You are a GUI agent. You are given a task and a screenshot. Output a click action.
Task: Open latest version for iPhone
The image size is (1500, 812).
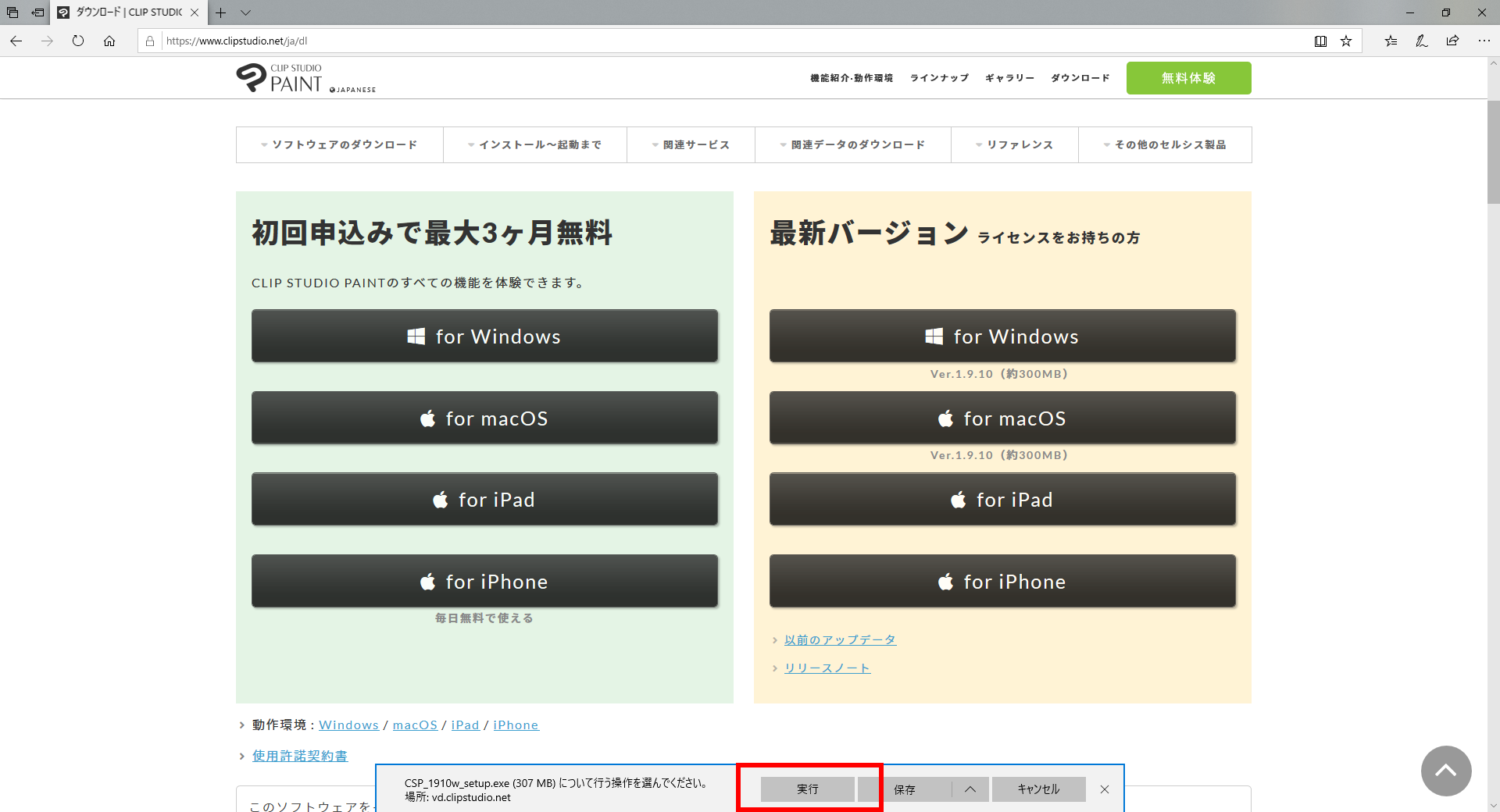point(1002,581)
